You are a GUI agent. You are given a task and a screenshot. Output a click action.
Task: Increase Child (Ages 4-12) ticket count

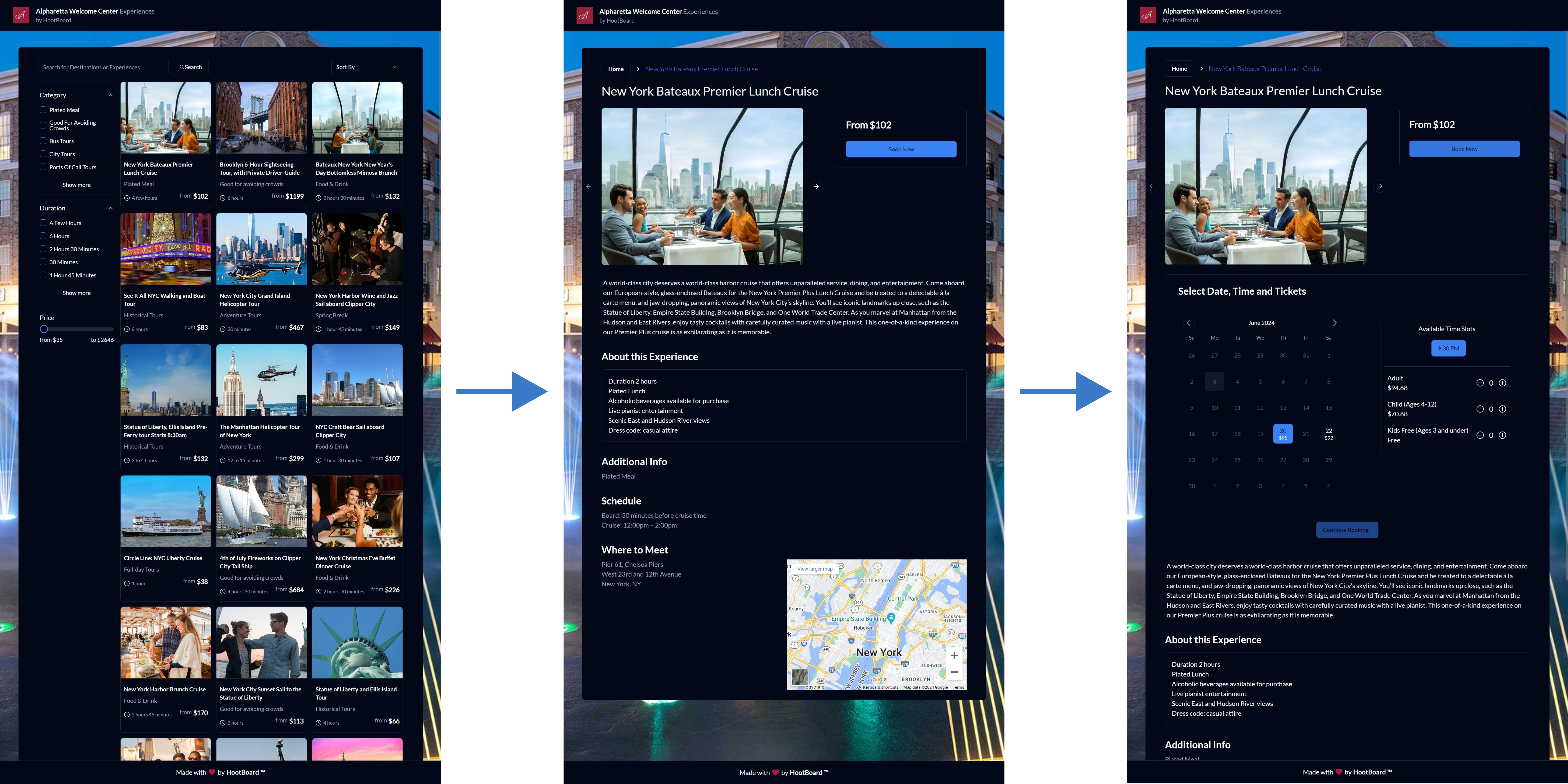[1502, 409]
